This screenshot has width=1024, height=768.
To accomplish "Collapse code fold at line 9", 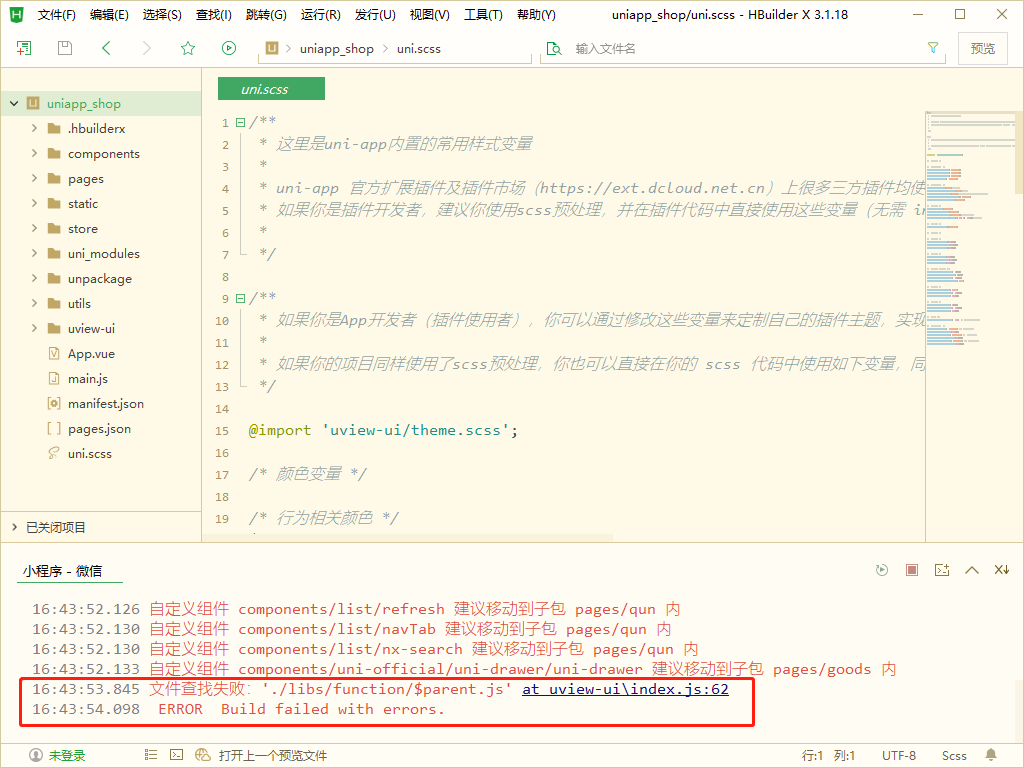I will (240, 298).
